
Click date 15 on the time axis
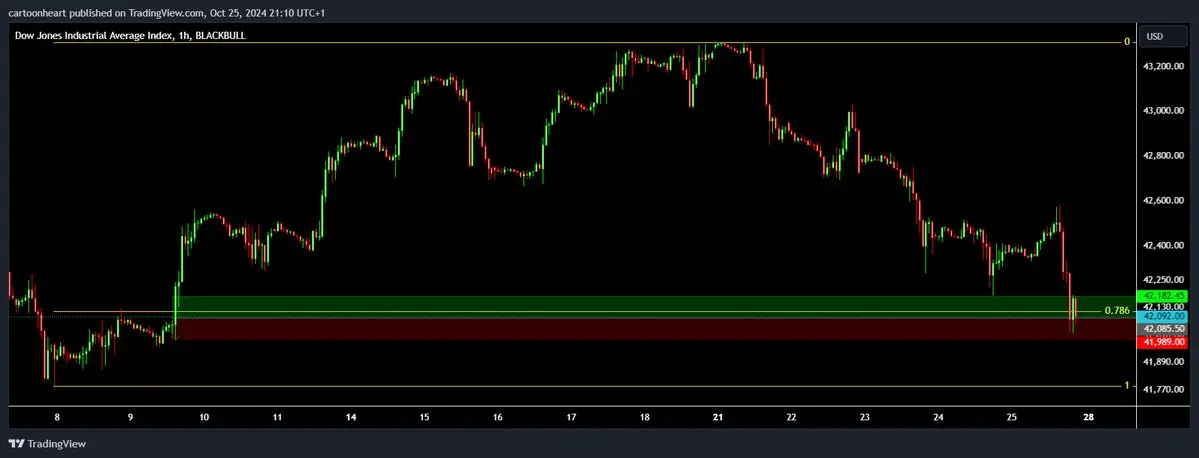424,417
